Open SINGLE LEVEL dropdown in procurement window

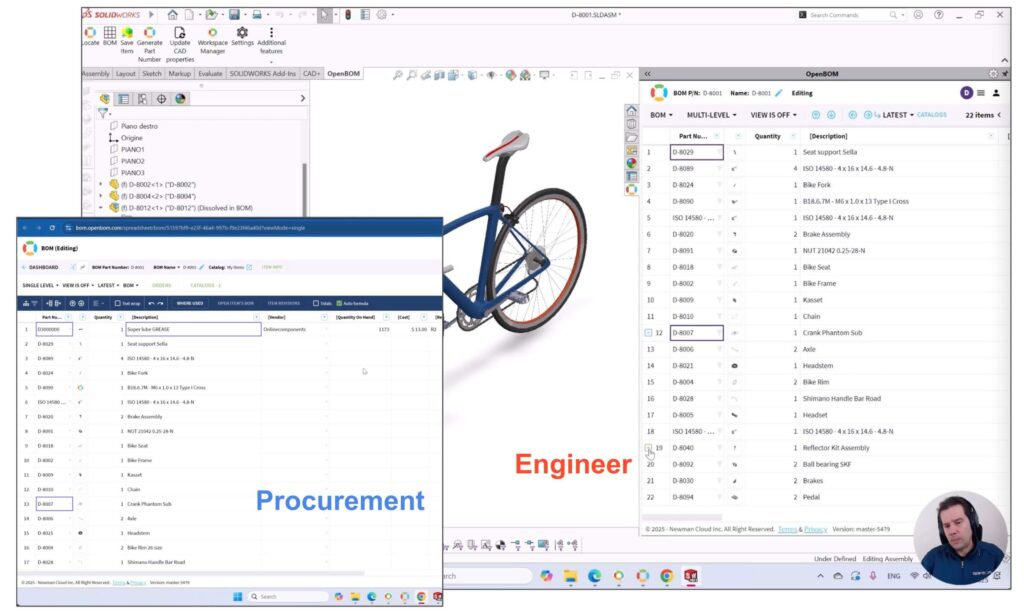(x=40, y=285)
